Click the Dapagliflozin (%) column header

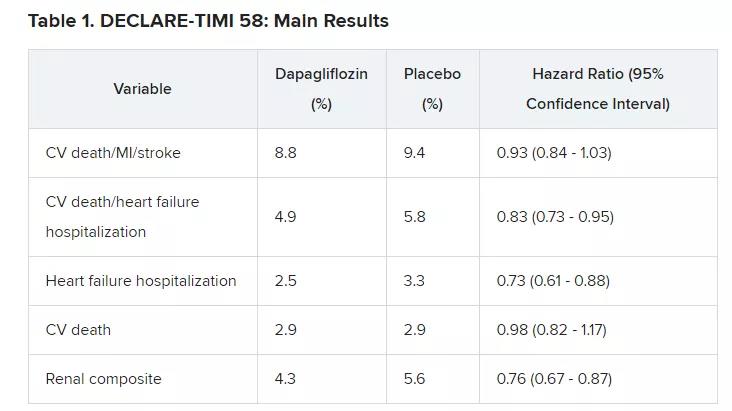pos(321,89)
